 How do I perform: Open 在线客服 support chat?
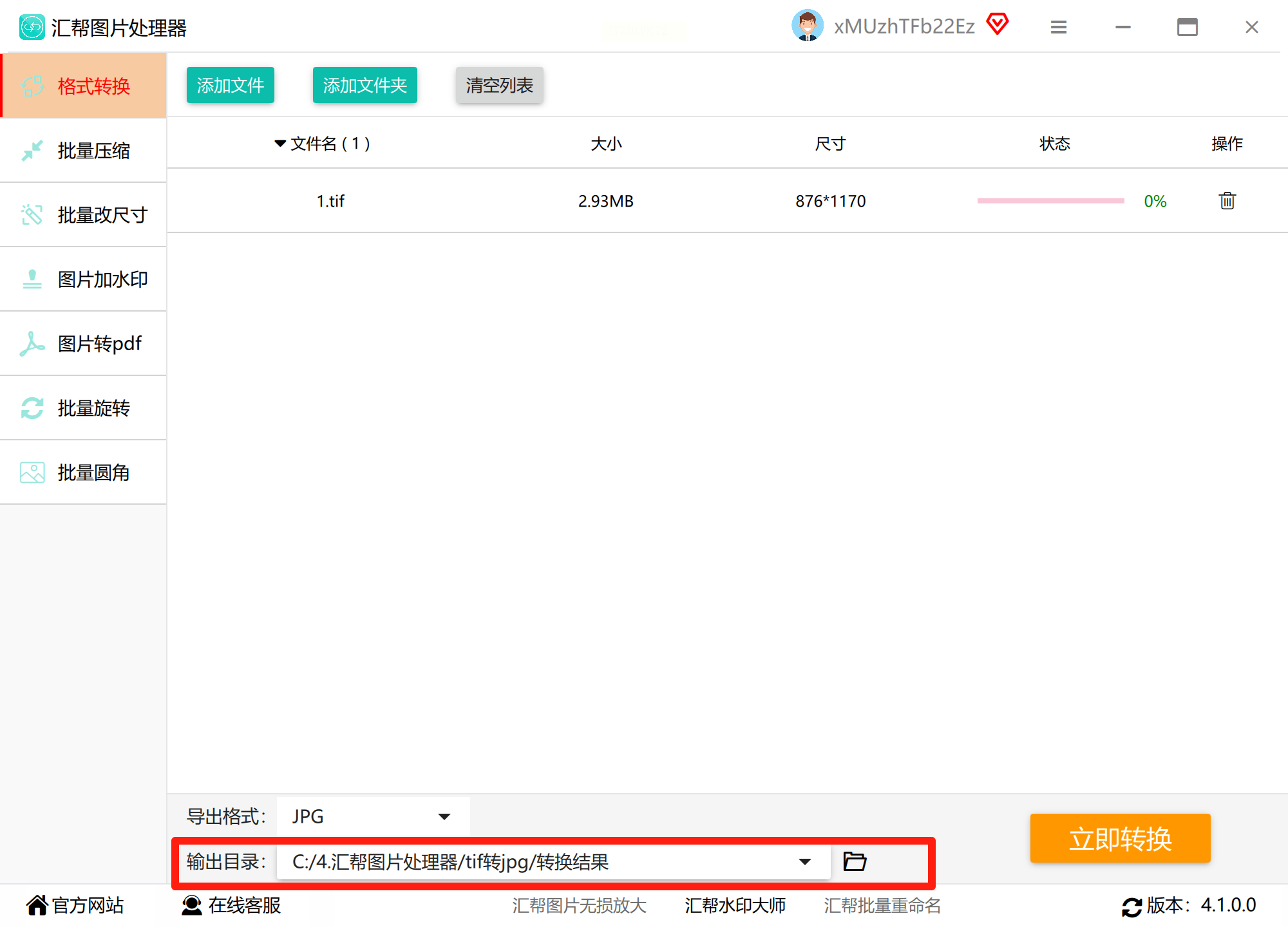click(232, 905)
